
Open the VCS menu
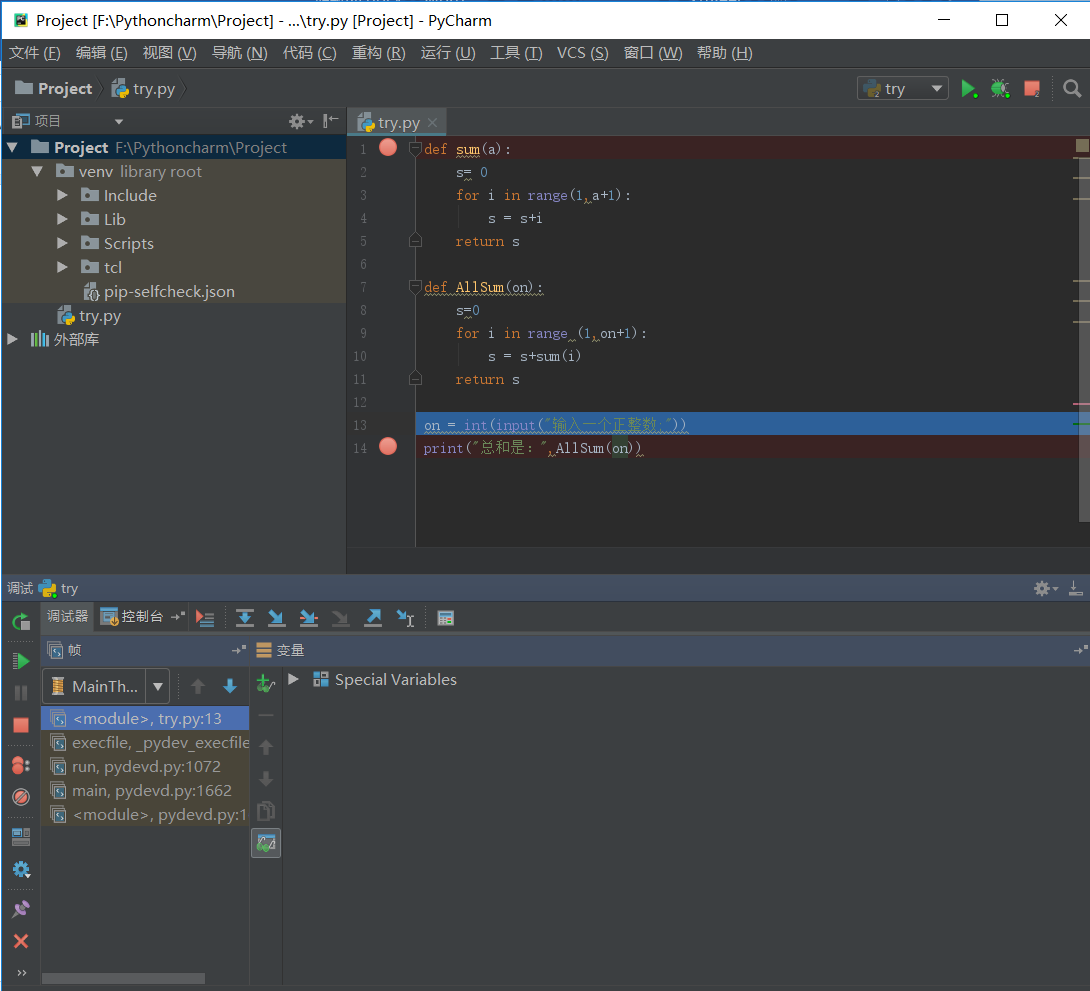(x=582, y=53)
